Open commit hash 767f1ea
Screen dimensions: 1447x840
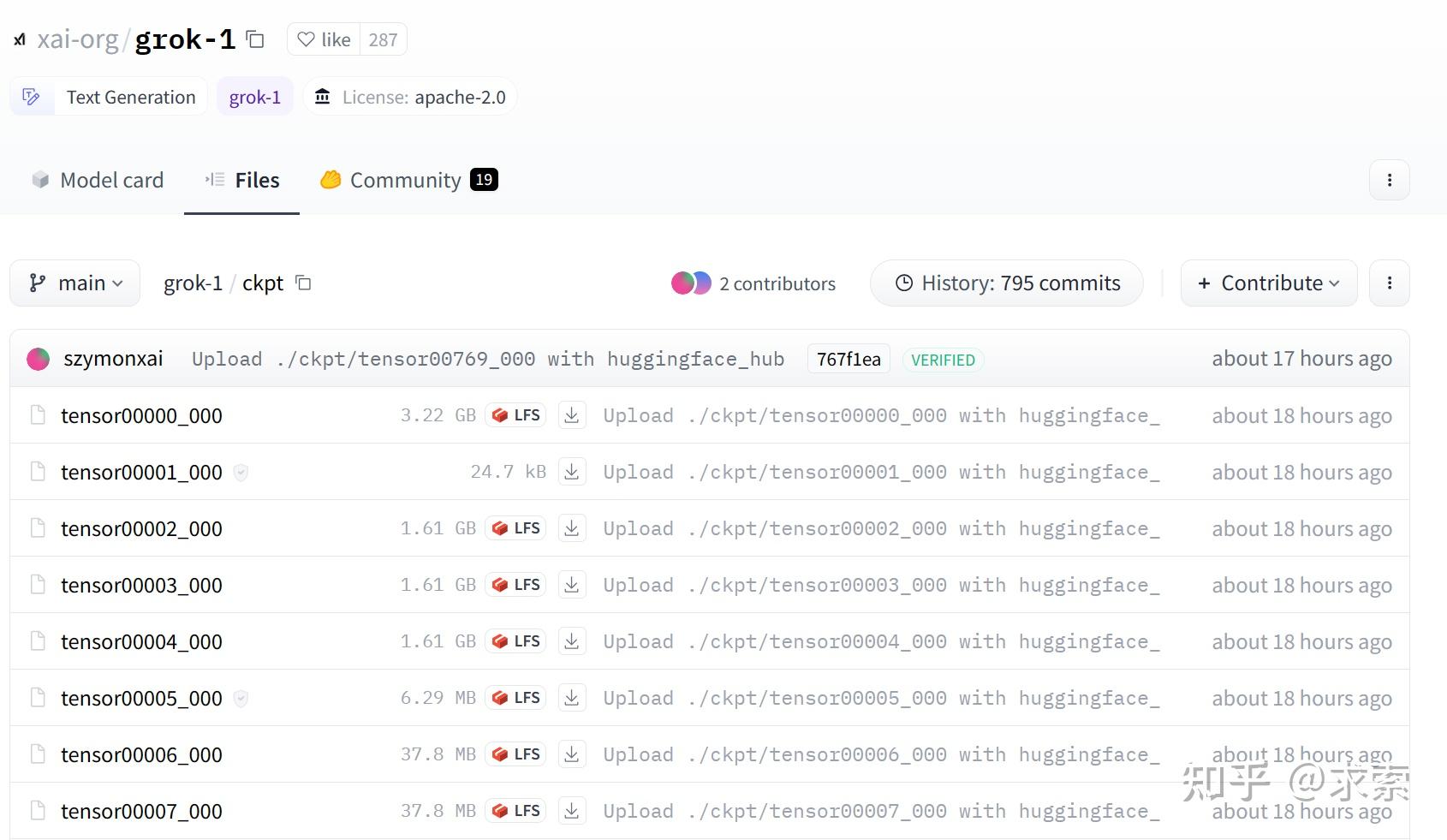click(849, 360)
